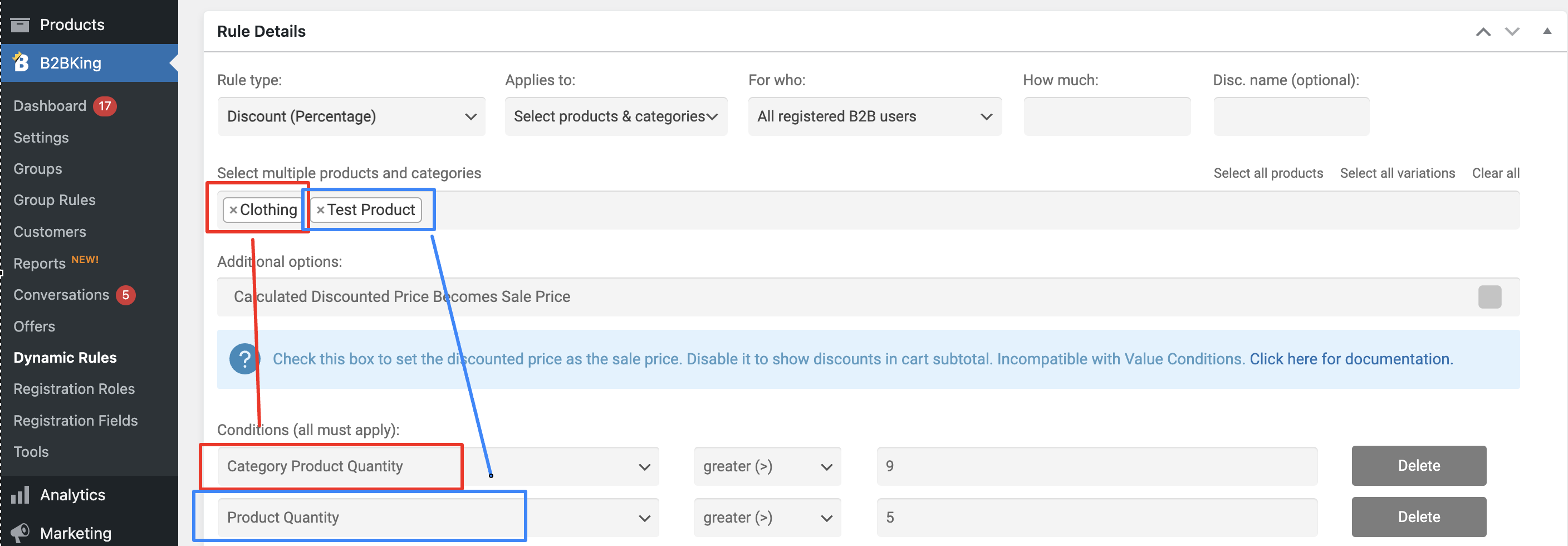Remove the Test Product tag with its x
The height and width of the screenshot is (546, 1568).
[320, 210]
